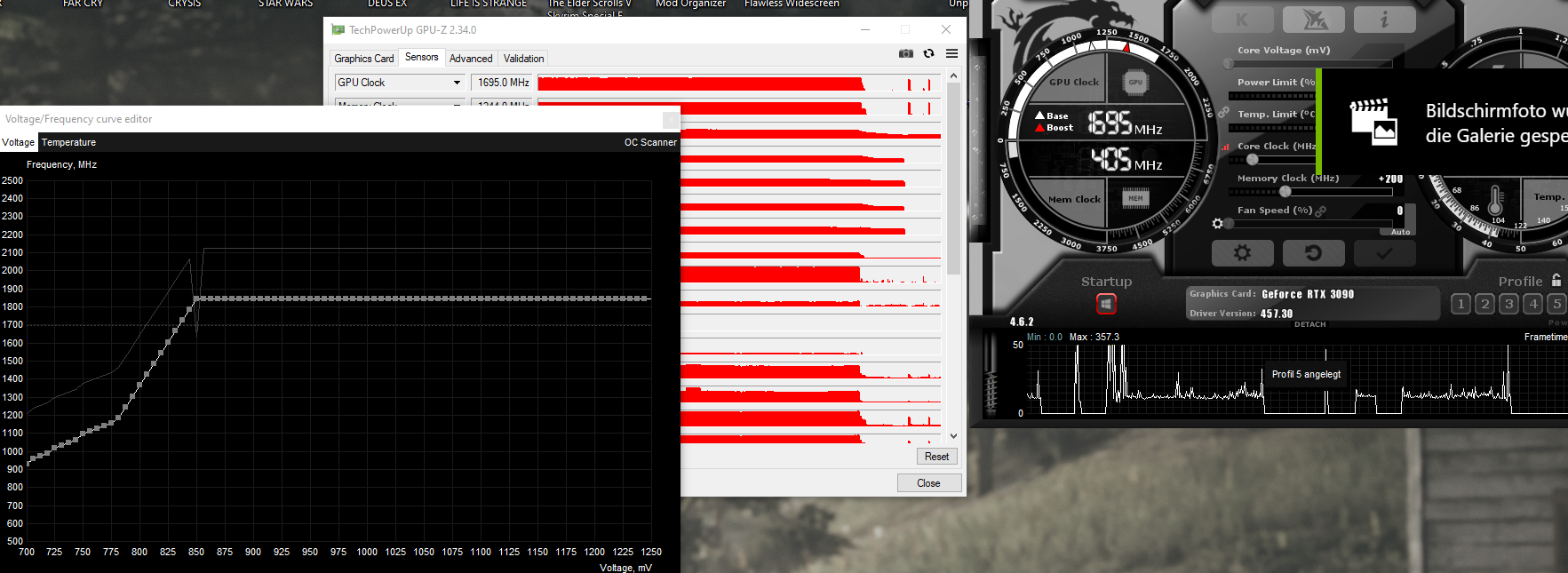Viewport: 1568px width, 573px height.
Task: Select the Flawless Widescreen desktop shortcut label
Action: point(792,4)
